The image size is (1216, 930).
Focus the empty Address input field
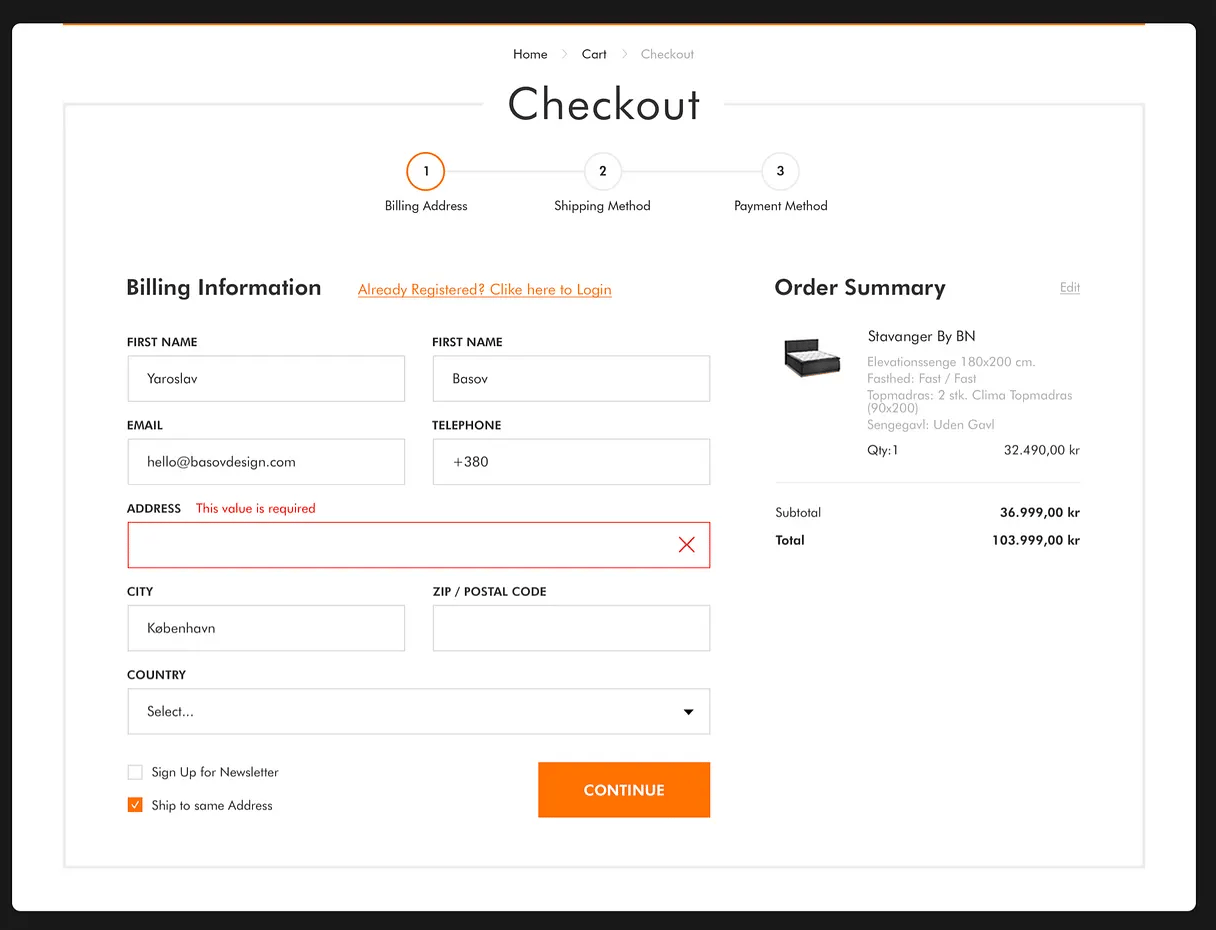coord(400,545)
